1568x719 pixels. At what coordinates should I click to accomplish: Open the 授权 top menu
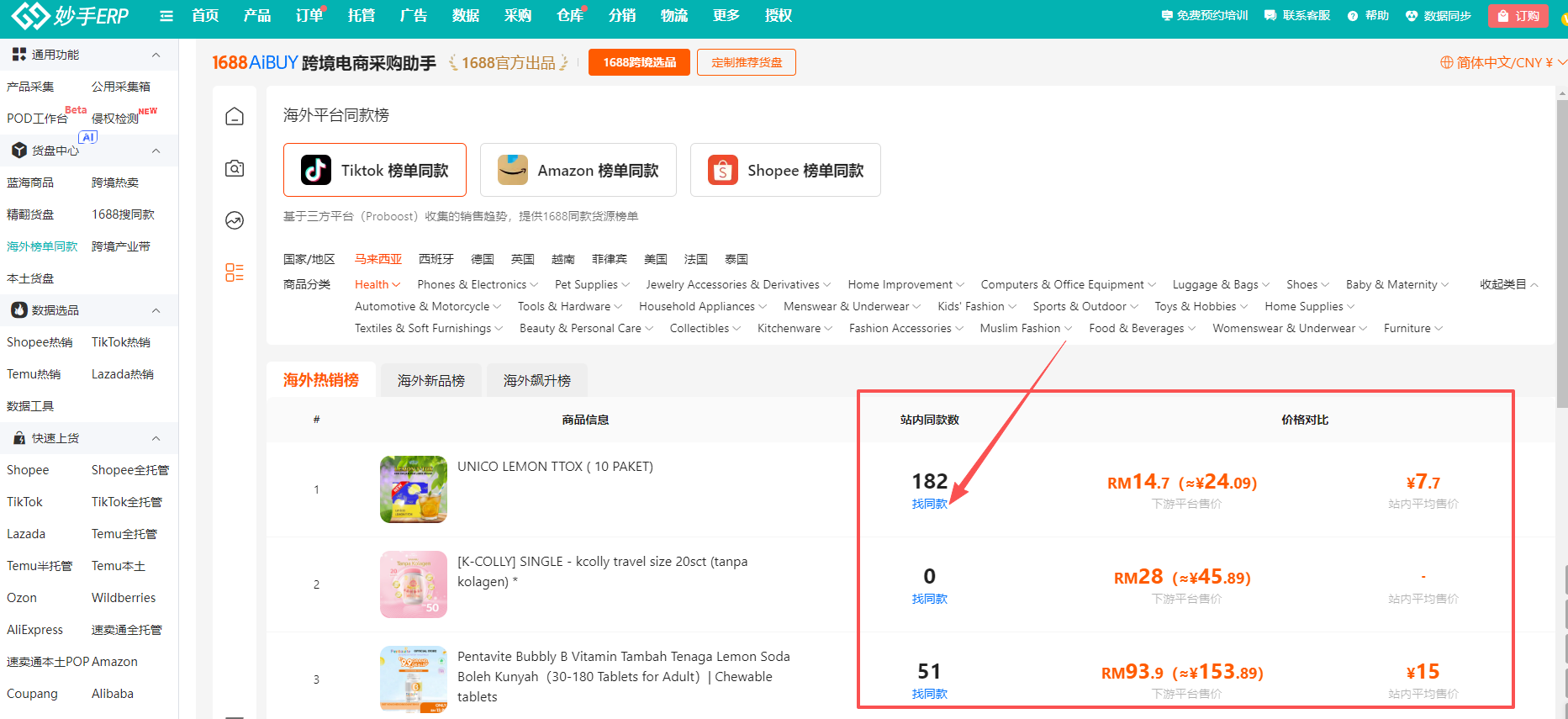779,15
